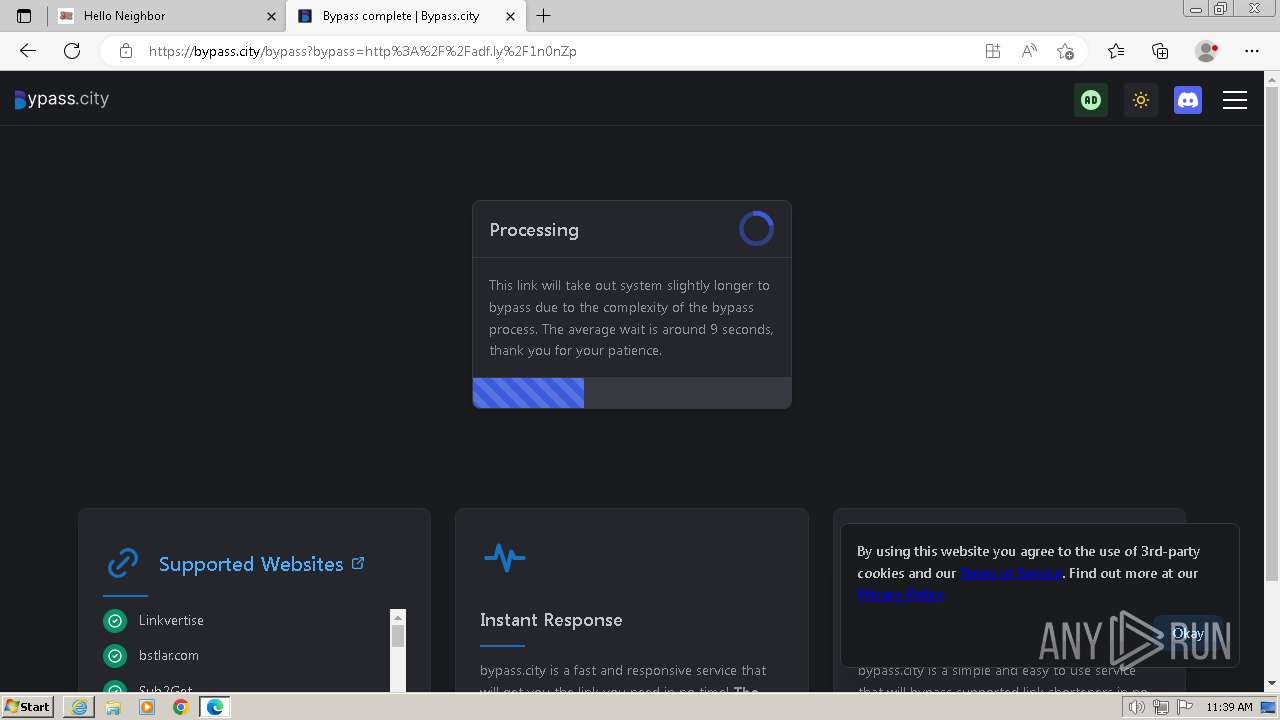Click the Processing spinner icon
Screen dimensions: 1280x720
tap(756, 229)
